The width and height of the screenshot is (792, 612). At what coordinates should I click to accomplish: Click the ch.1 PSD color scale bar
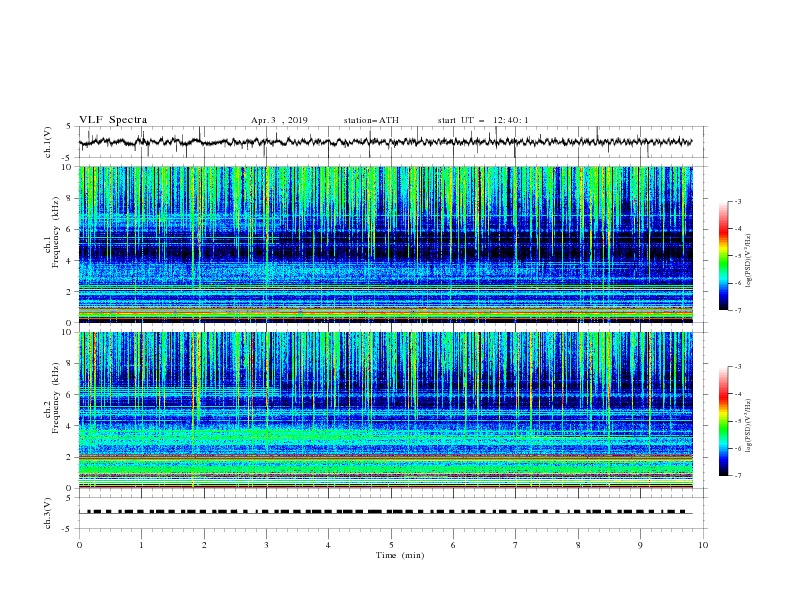(724, 256)
